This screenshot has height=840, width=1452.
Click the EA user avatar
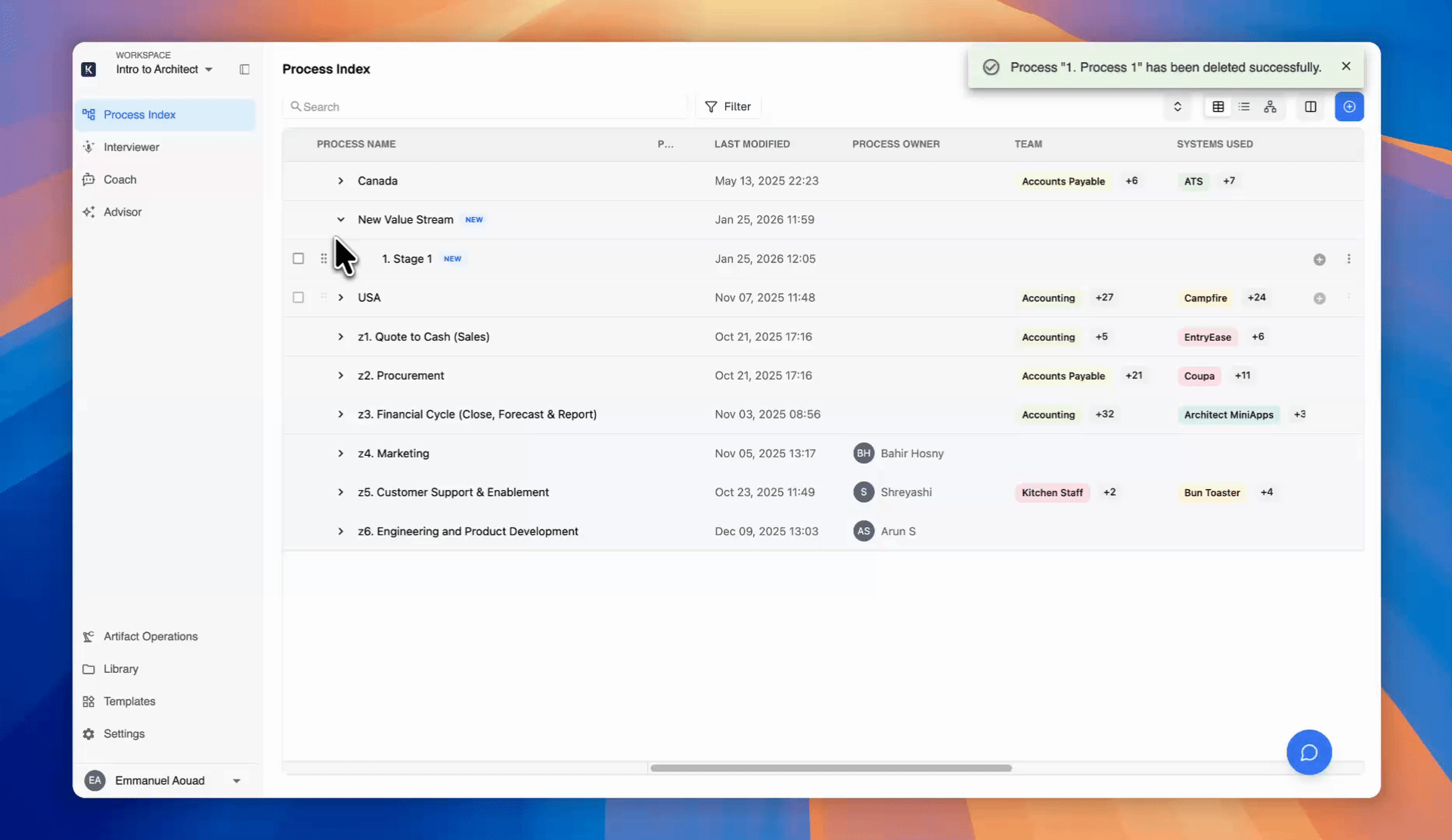[x=95, y=780]
